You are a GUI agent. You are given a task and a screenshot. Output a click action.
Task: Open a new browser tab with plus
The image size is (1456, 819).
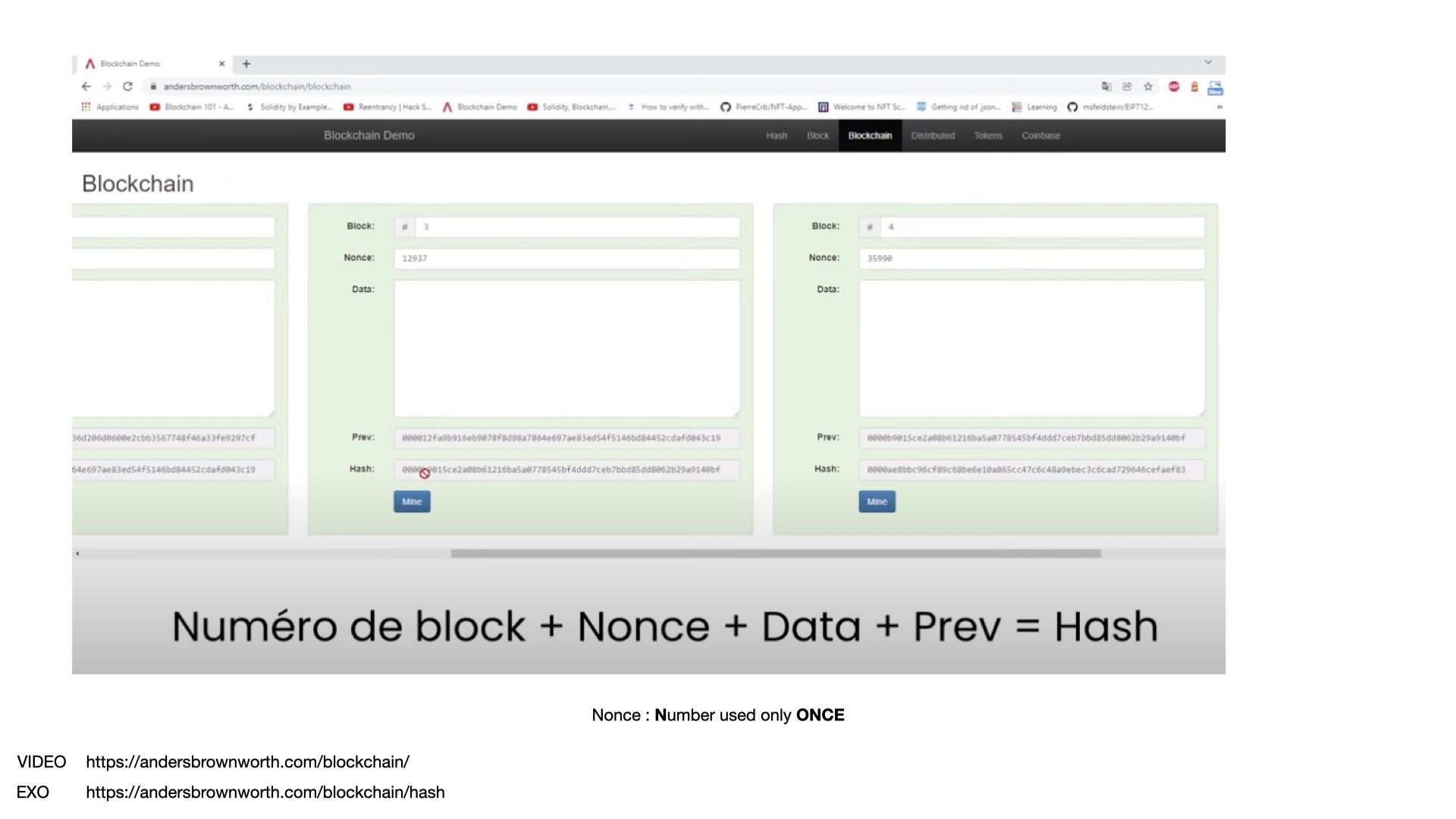pyautogui.click(x=246, y=64)
